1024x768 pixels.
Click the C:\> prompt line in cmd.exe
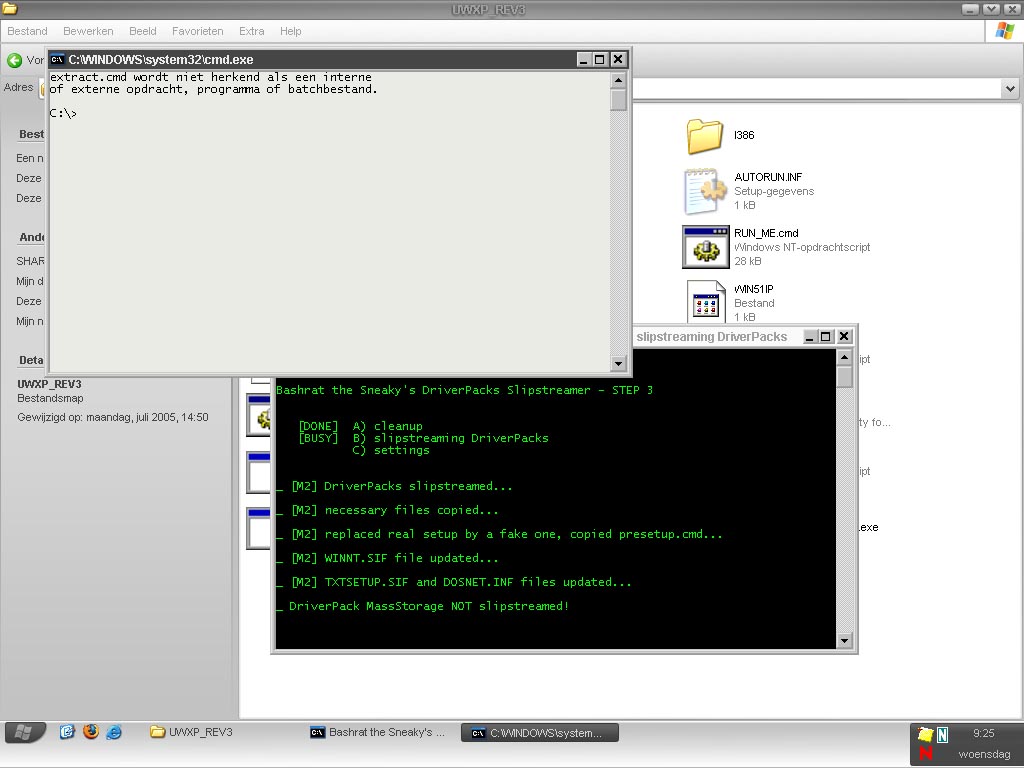point(63,114)
